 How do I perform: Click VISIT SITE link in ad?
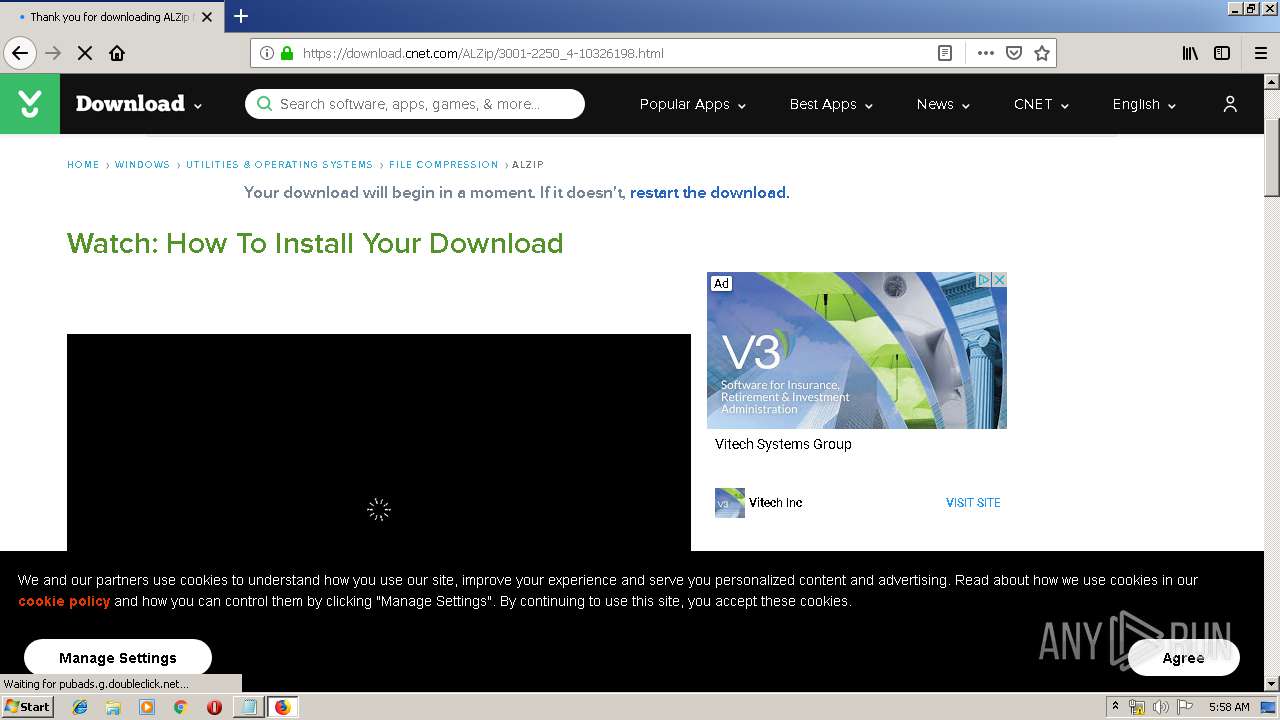pos(973,503)
